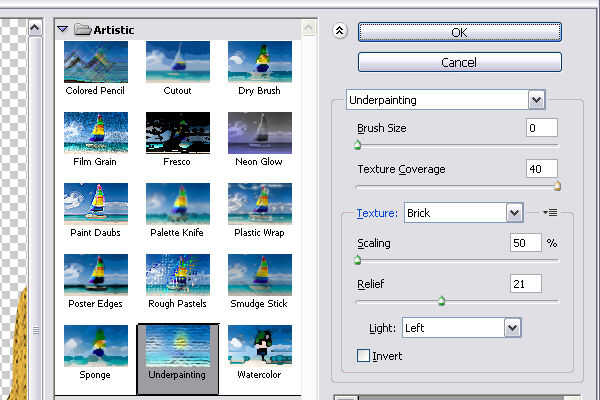Select the Paint Daubs filter thumbnail

click(x=96, y=204)
